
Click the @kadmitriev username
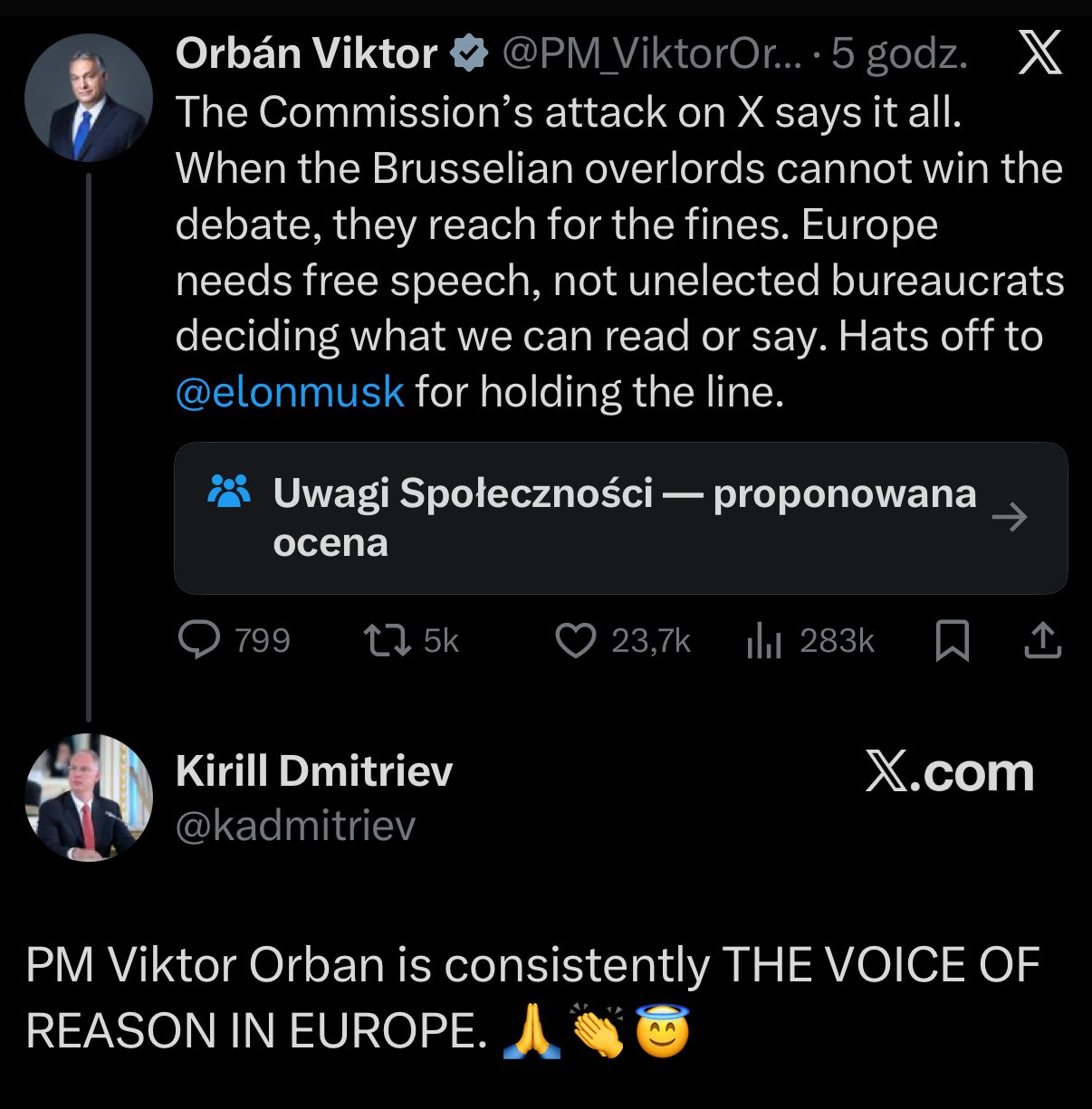click(295, 826)
